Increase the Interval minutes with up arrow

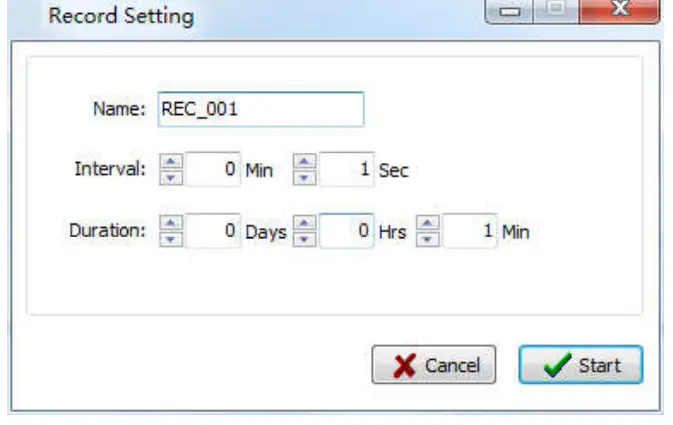pos(173,163)
